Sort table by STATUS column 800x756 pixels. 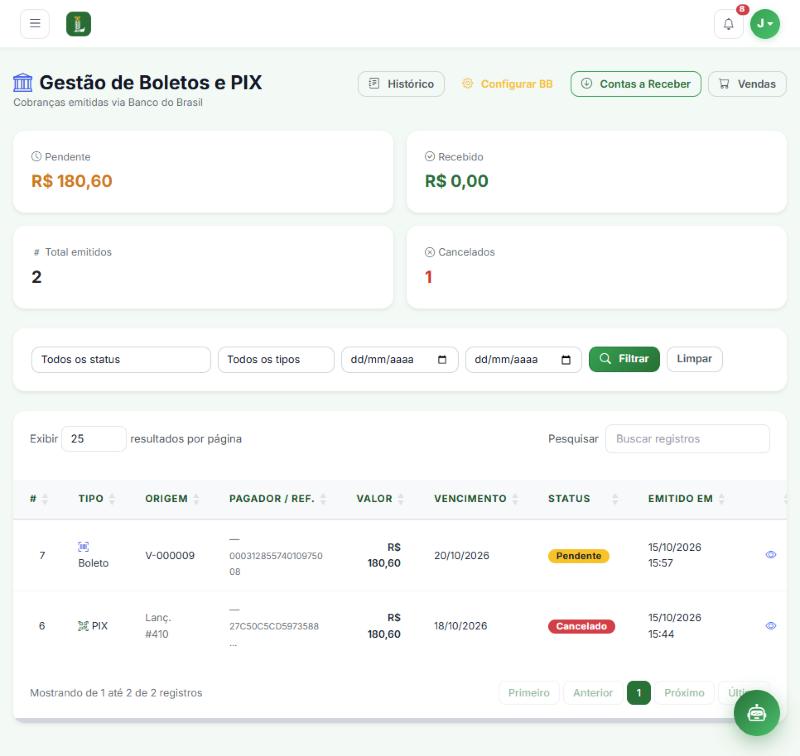(x=583, y=499)
